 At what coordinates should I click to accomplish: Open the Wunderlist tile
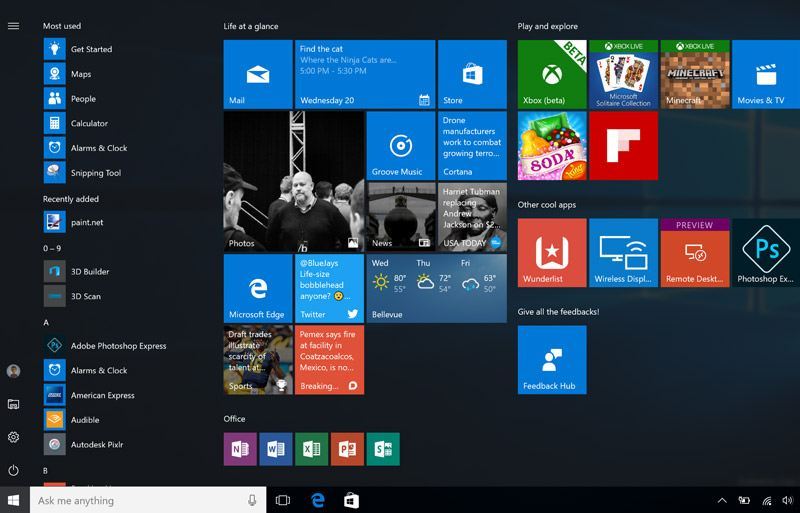coord(552,252)
